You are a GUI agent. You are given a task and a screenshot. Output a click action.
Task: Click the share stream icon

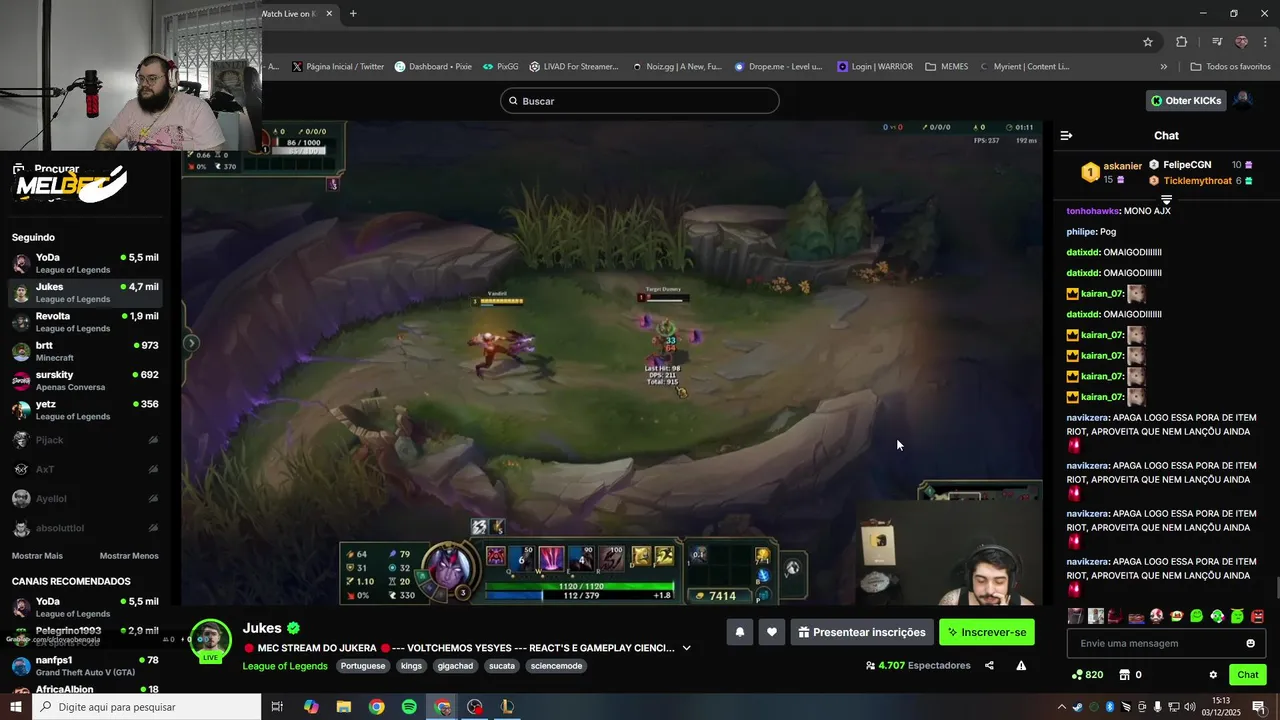click(989, 666)
